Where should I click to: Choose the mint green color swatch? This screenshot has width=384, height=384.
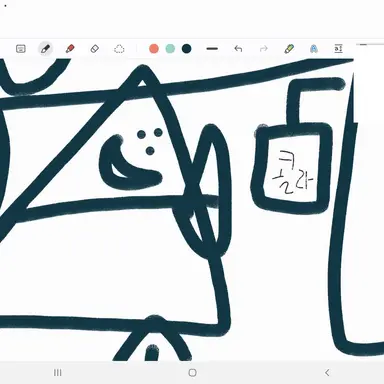[170, 49]
